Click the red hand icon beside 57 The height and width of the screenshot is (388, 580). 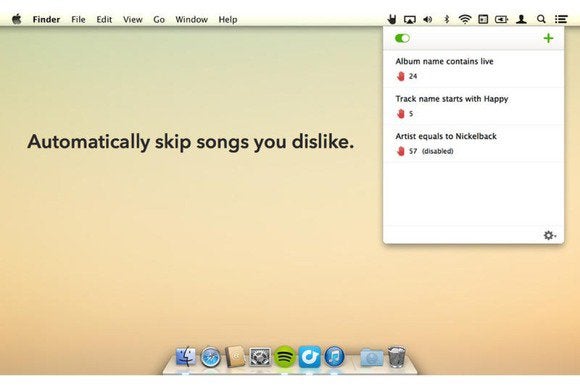(x=401, y=151)
